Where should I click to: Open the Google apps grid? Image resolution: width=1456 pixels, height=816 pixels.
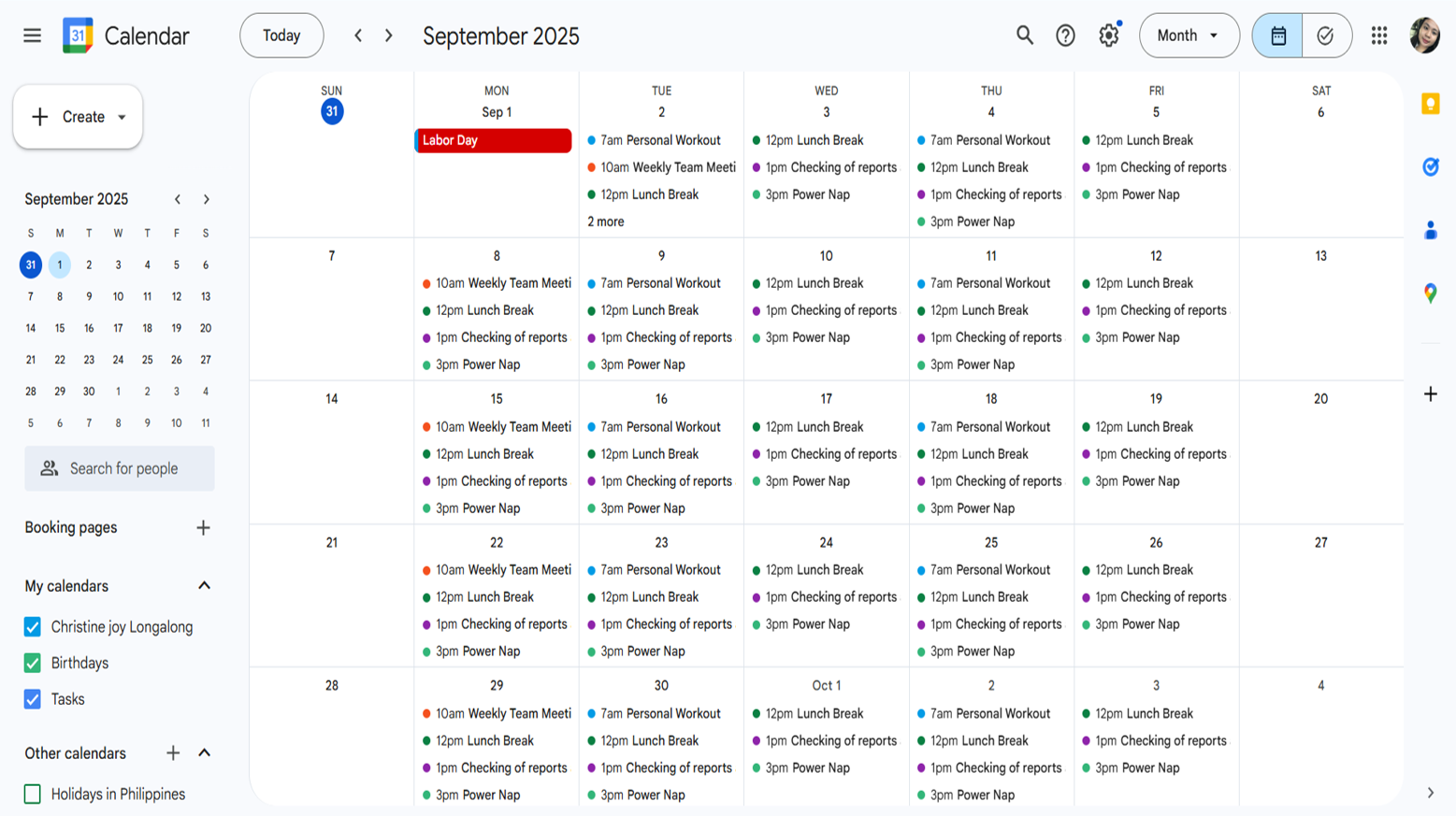[1378, 36]
